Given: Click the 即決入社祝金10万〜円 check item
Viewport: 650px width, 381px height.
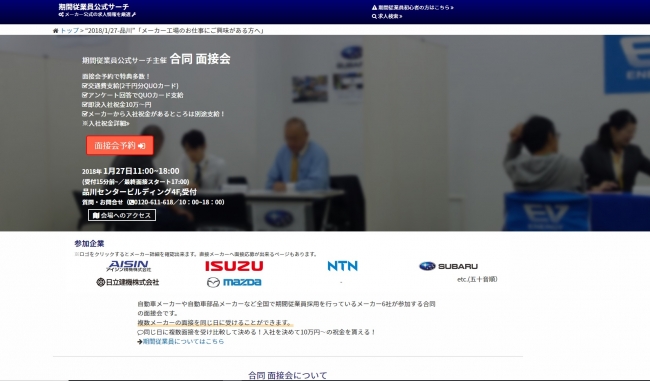Looking at the screenshot, I should pos(116,104).
